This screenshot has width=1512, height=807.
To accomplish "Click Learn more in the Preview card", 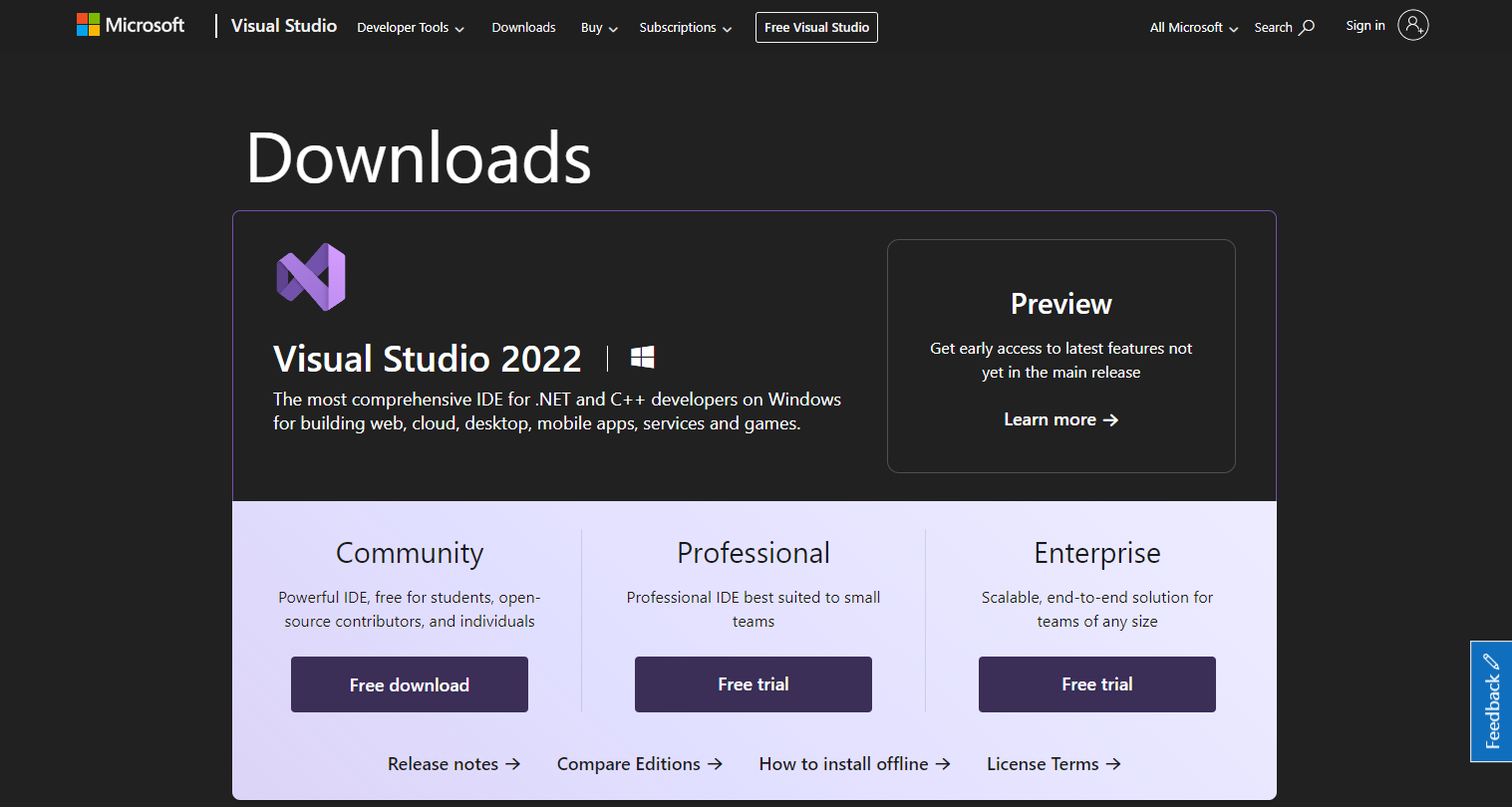I will 1060,419.
